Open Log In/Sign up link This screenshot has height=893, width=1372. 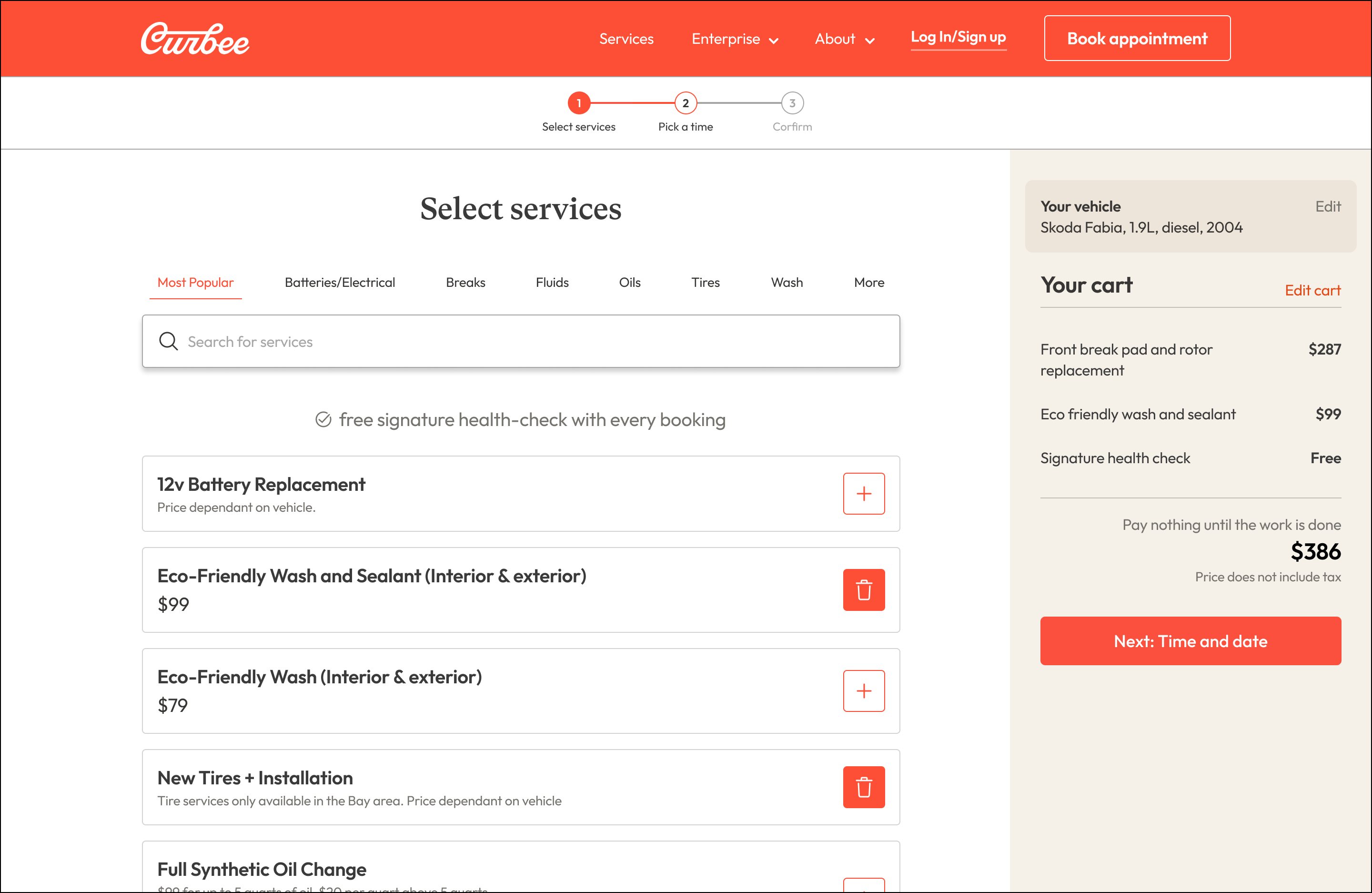958,38
